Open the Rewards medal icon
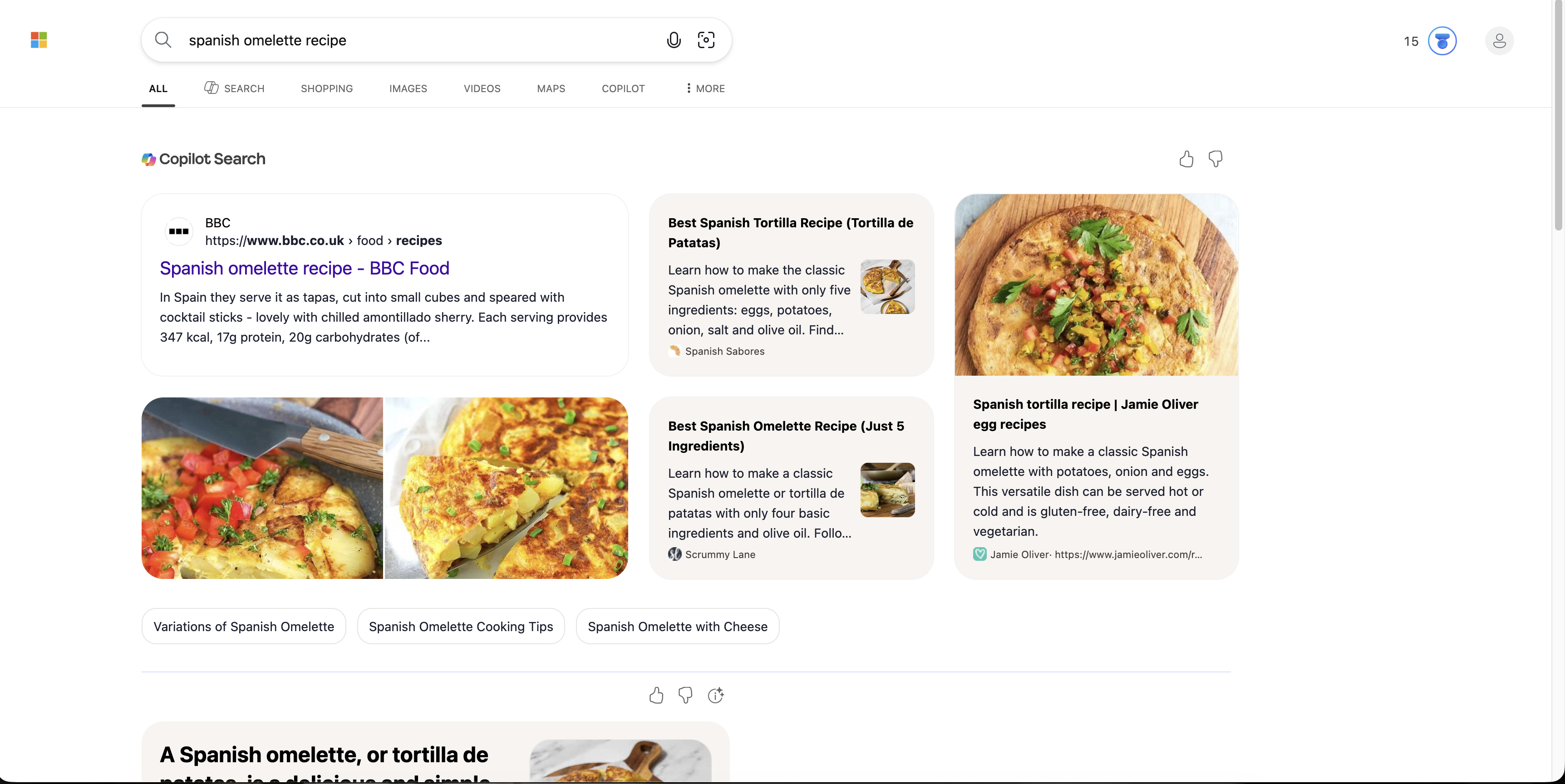The width and height of the screenshot is (1565, 784). click(1442, 41)
